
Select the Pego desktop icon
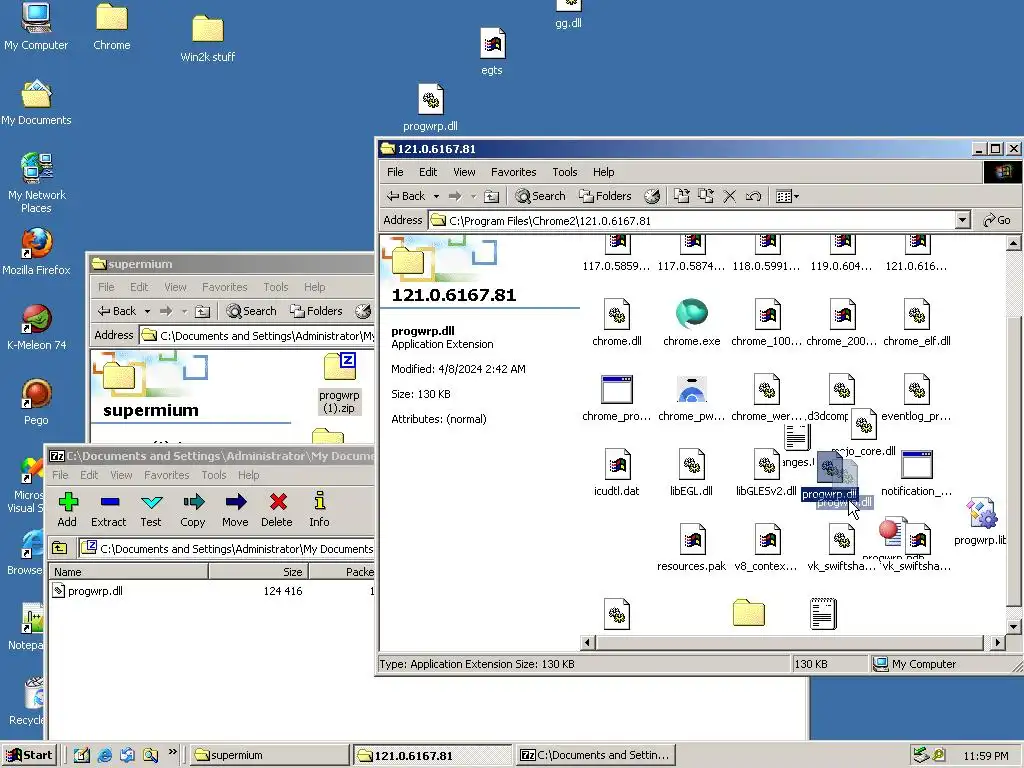(36, 402)
